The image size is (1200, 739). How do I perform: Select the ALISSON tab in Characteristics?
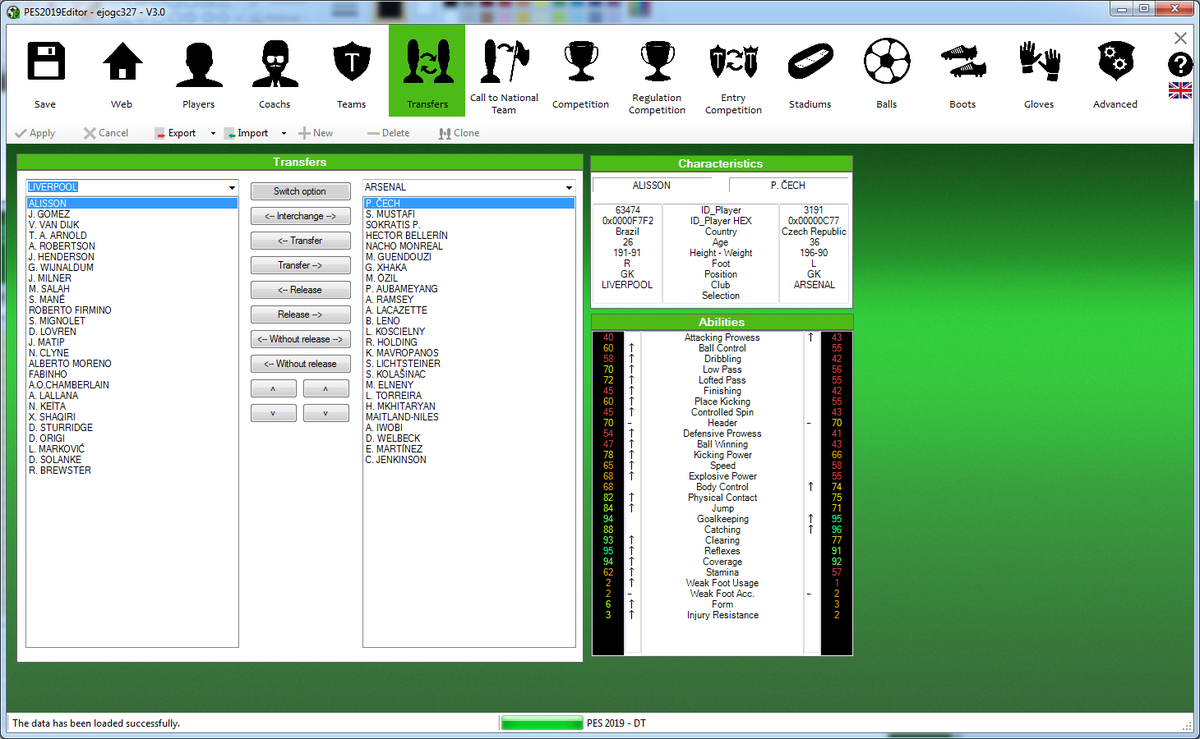652,185
